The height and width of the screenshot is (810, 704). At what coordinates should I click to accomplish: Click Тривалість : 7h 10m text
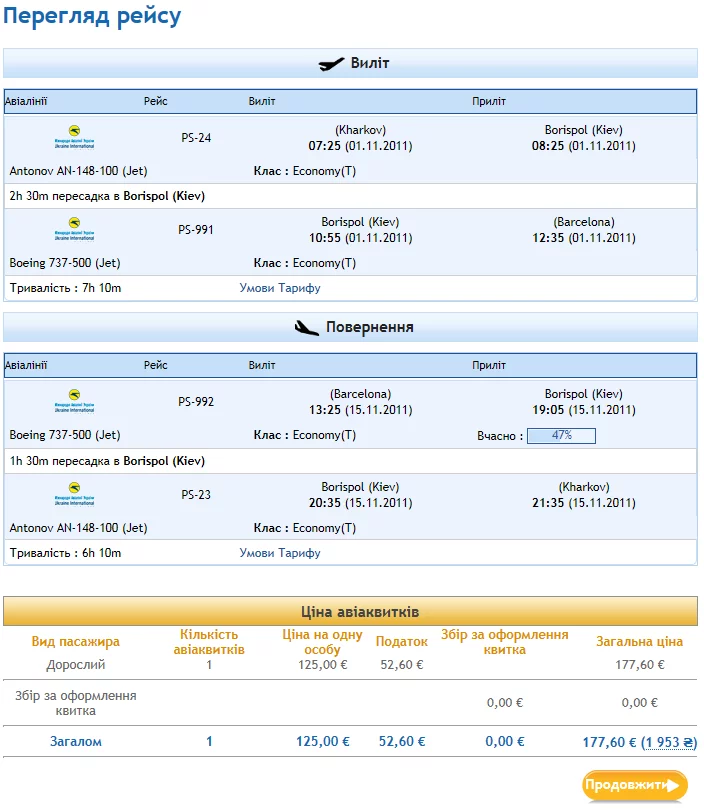(x=65, y=288)
